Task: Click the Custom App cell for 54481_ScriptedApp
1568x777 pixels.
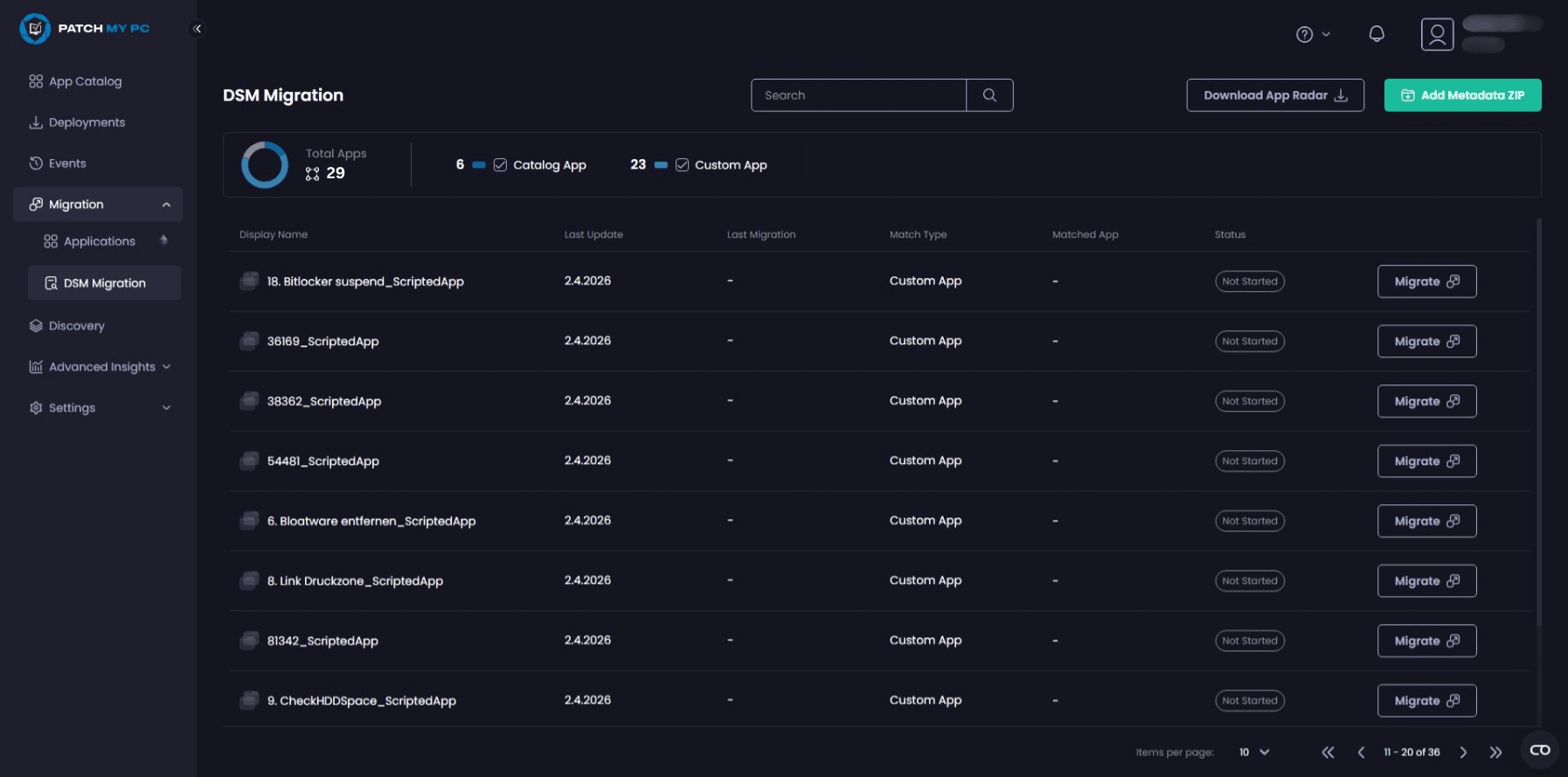Action: point(926,461)
